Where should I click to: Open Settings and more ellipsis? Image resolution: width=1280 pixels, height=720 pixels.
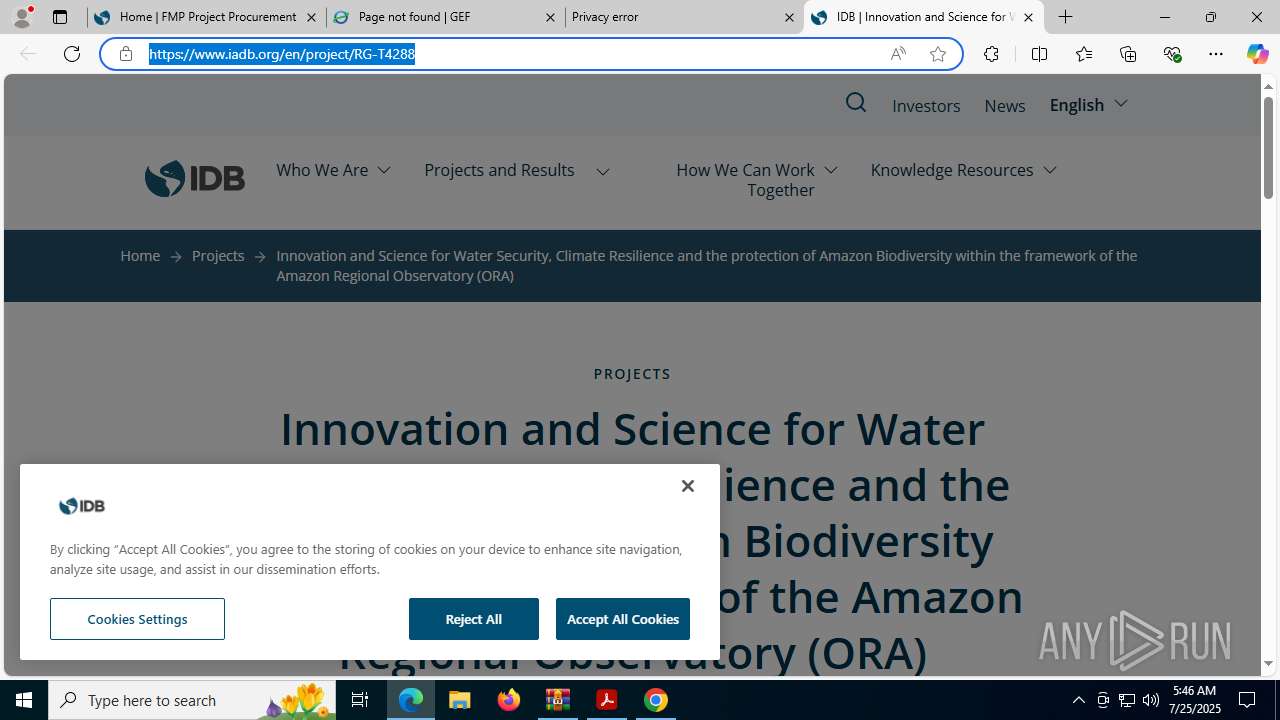point(1216,54)
